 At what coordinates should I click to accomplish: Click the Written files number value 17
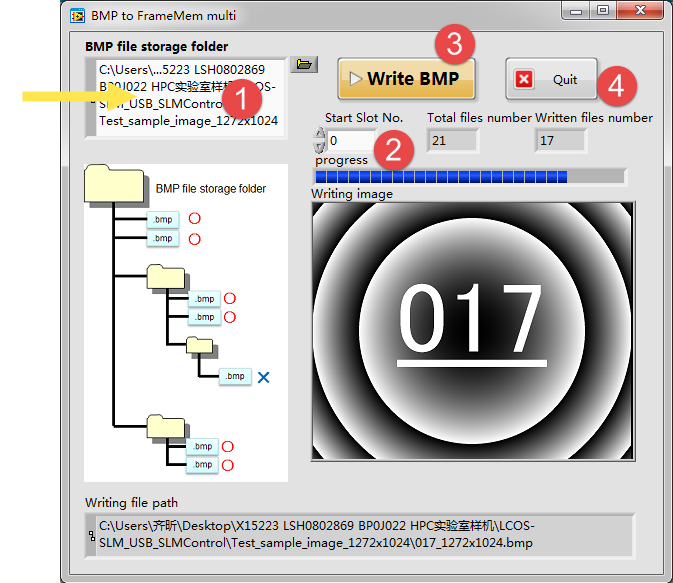561,140
